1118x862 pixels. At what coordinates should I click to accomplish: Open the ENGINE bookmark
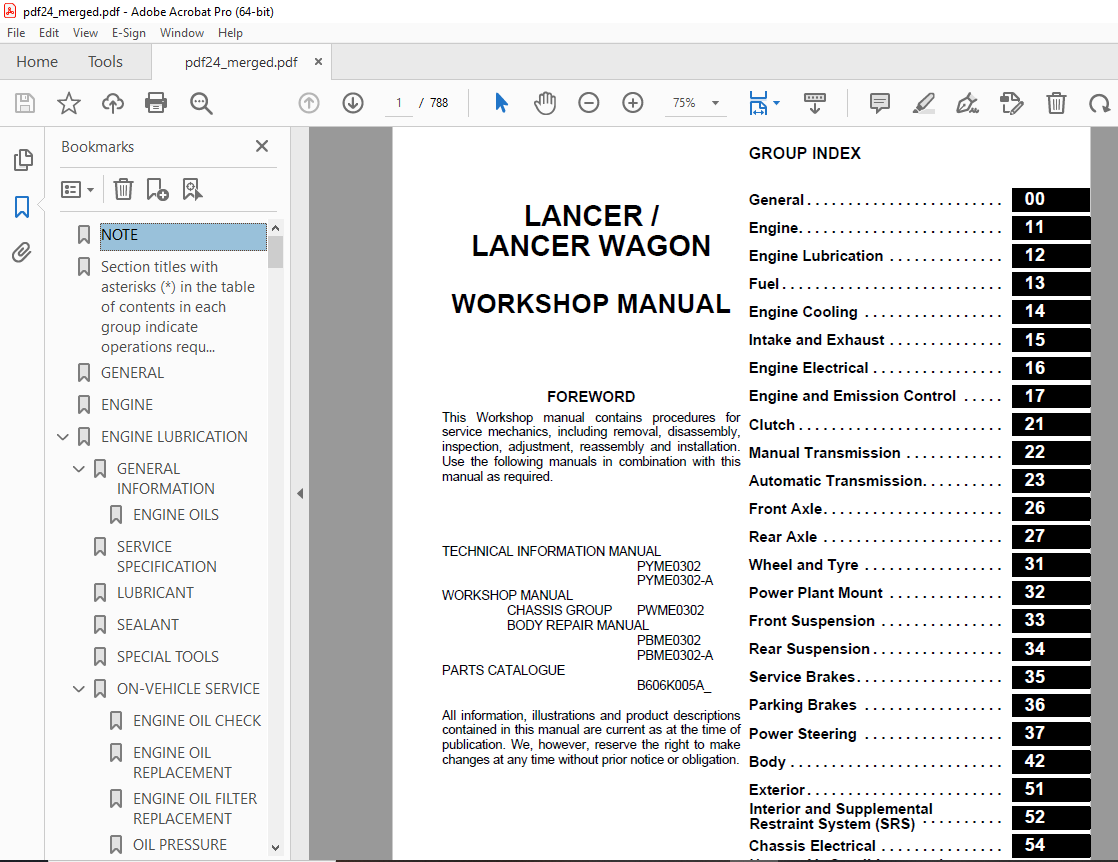[x=127, y=405]
